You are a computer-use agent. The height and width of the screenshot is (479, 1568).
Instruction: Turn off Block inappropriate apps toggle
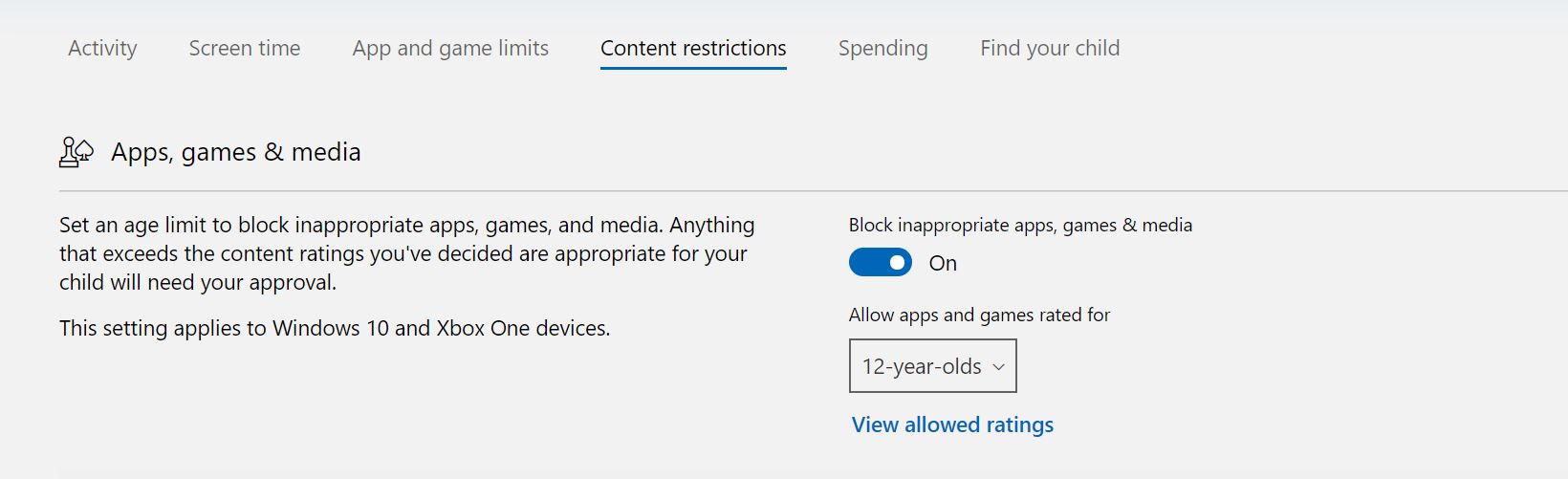[880, 262]
